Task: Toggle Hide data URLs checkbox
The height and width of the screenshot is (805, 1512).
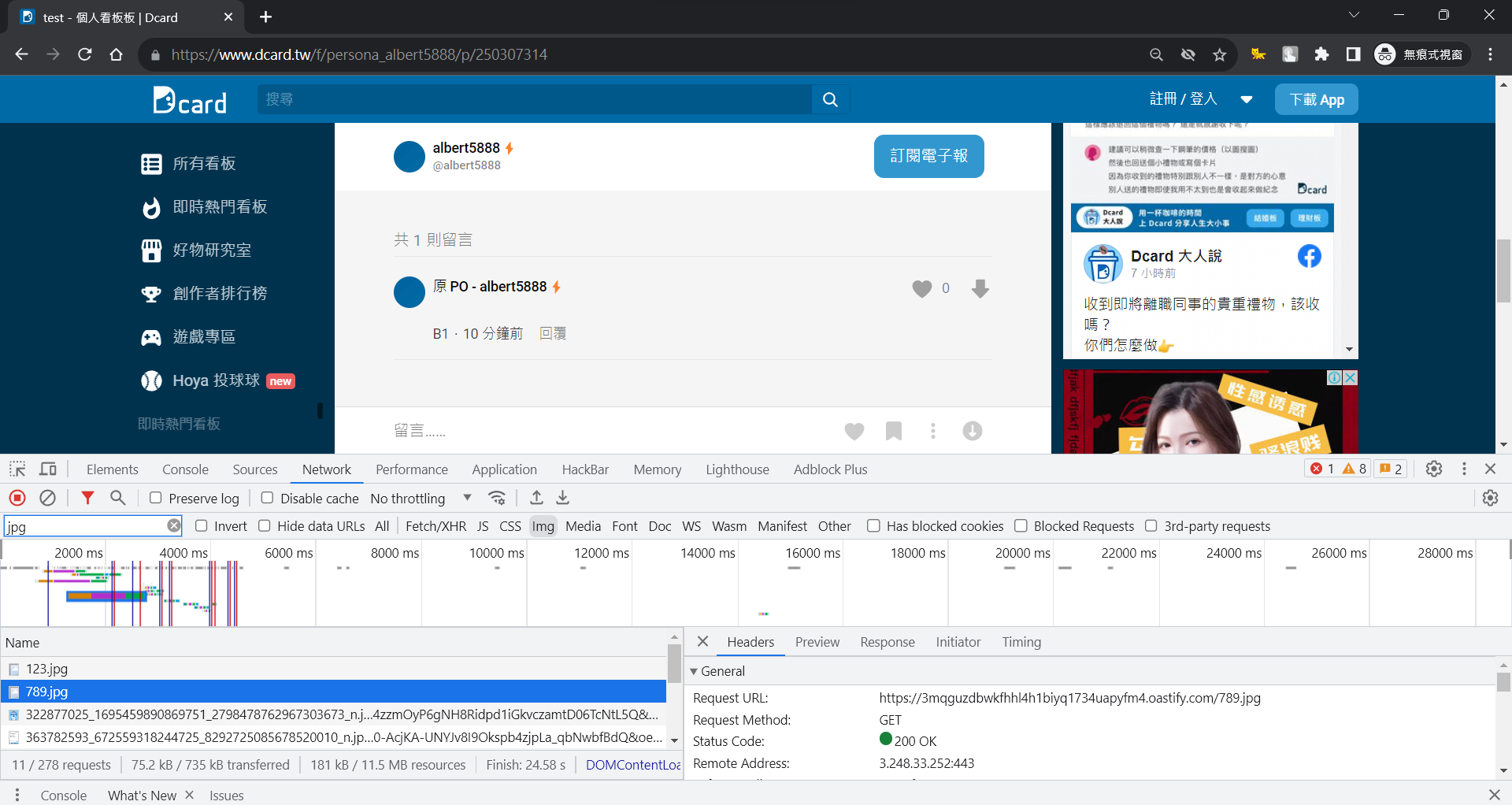Action: (x=265, y=525)
